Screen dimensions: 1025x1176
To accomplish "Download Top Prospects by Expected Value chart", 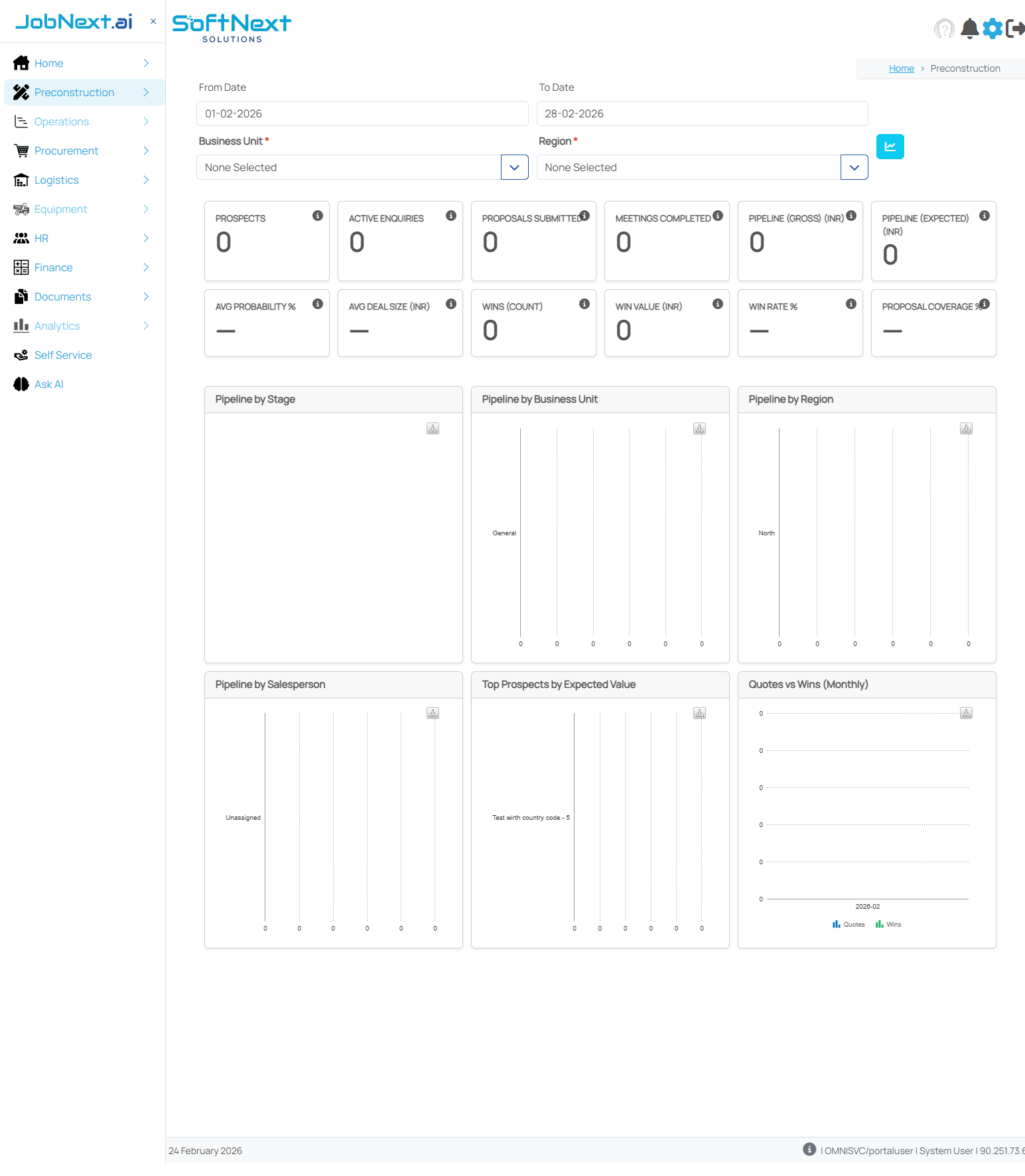I will coord(700,713).
